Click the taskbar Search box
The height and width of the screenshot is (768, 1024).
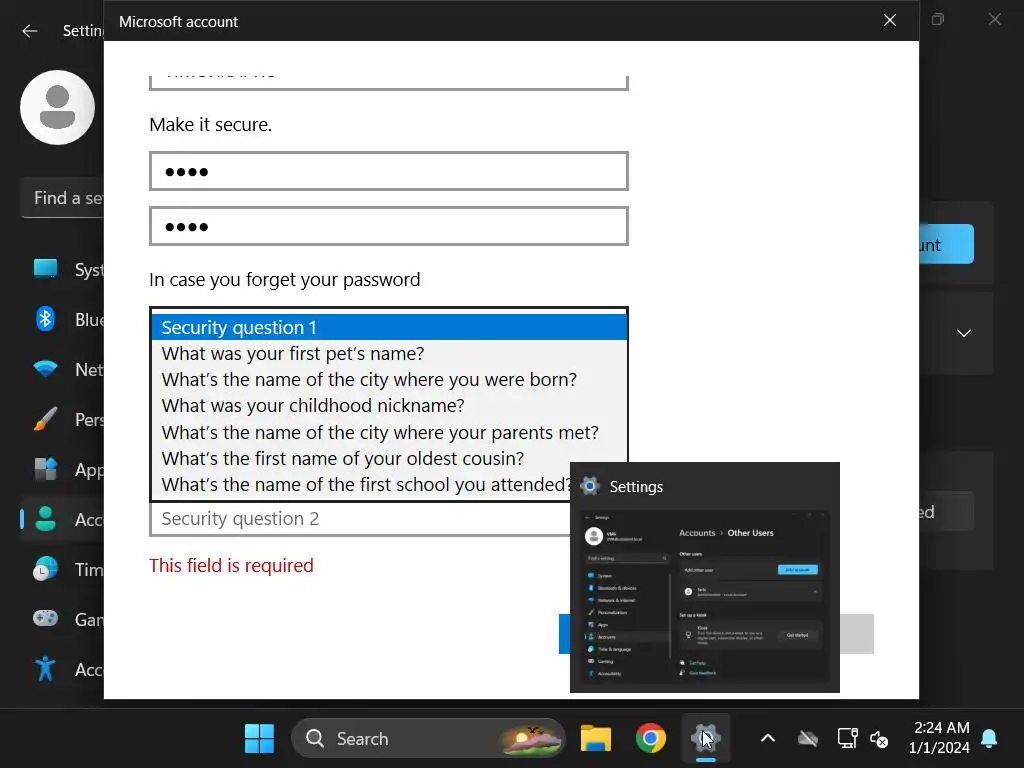pyautogui.click(x=428, y=739)
